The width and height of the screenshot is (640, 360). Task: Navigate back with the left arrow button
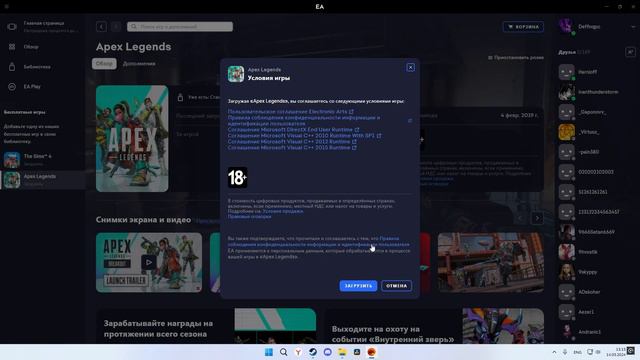[101, 27]
